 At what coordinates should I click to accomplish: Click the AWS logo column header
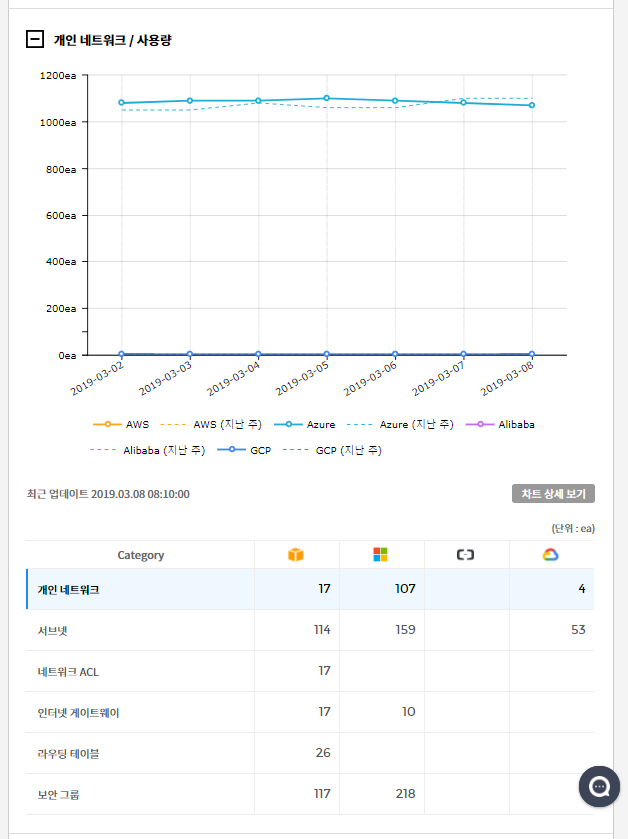295,555
